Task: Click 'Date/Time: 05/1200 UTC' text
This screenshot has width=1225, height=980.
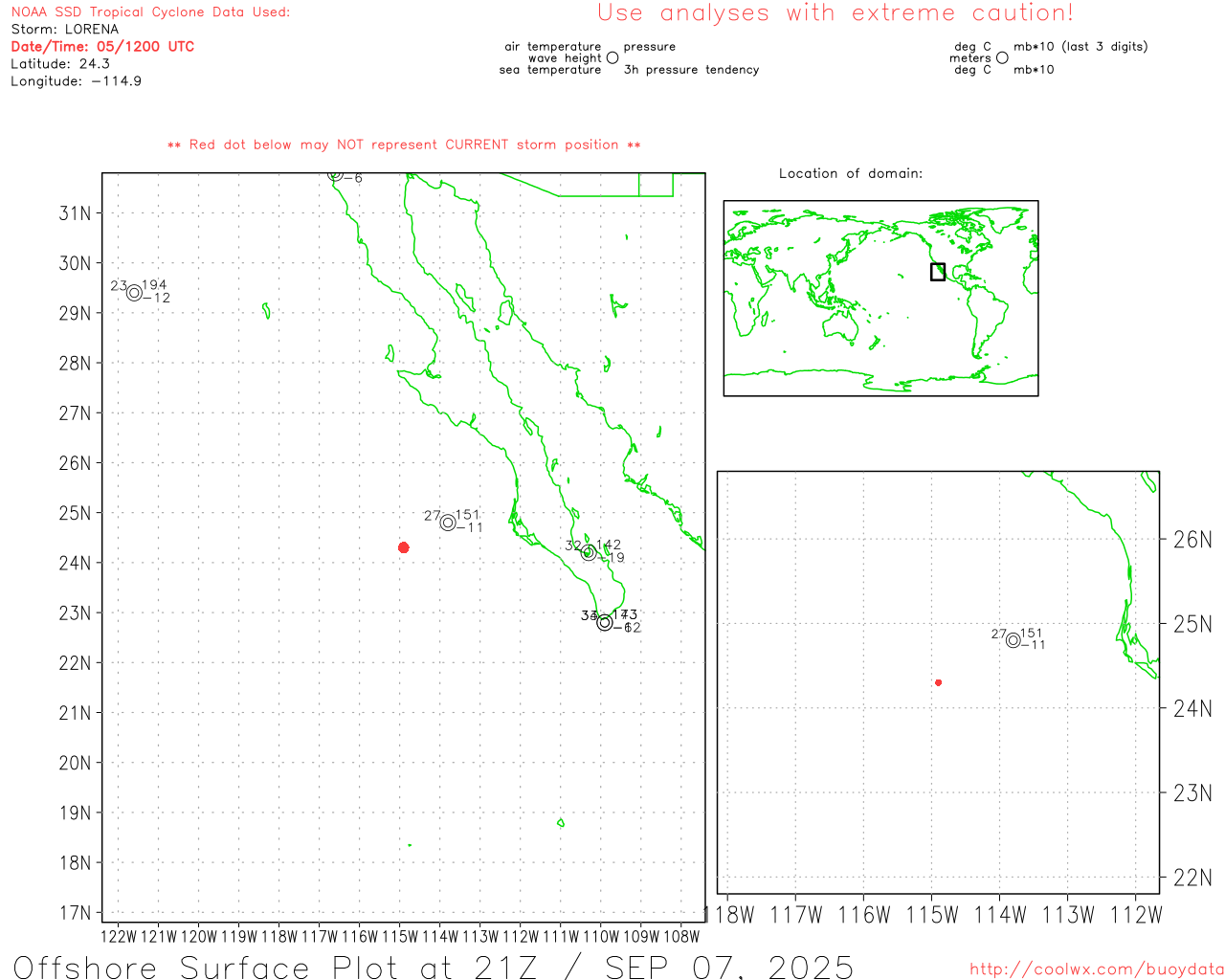Action: pos(102,47)
